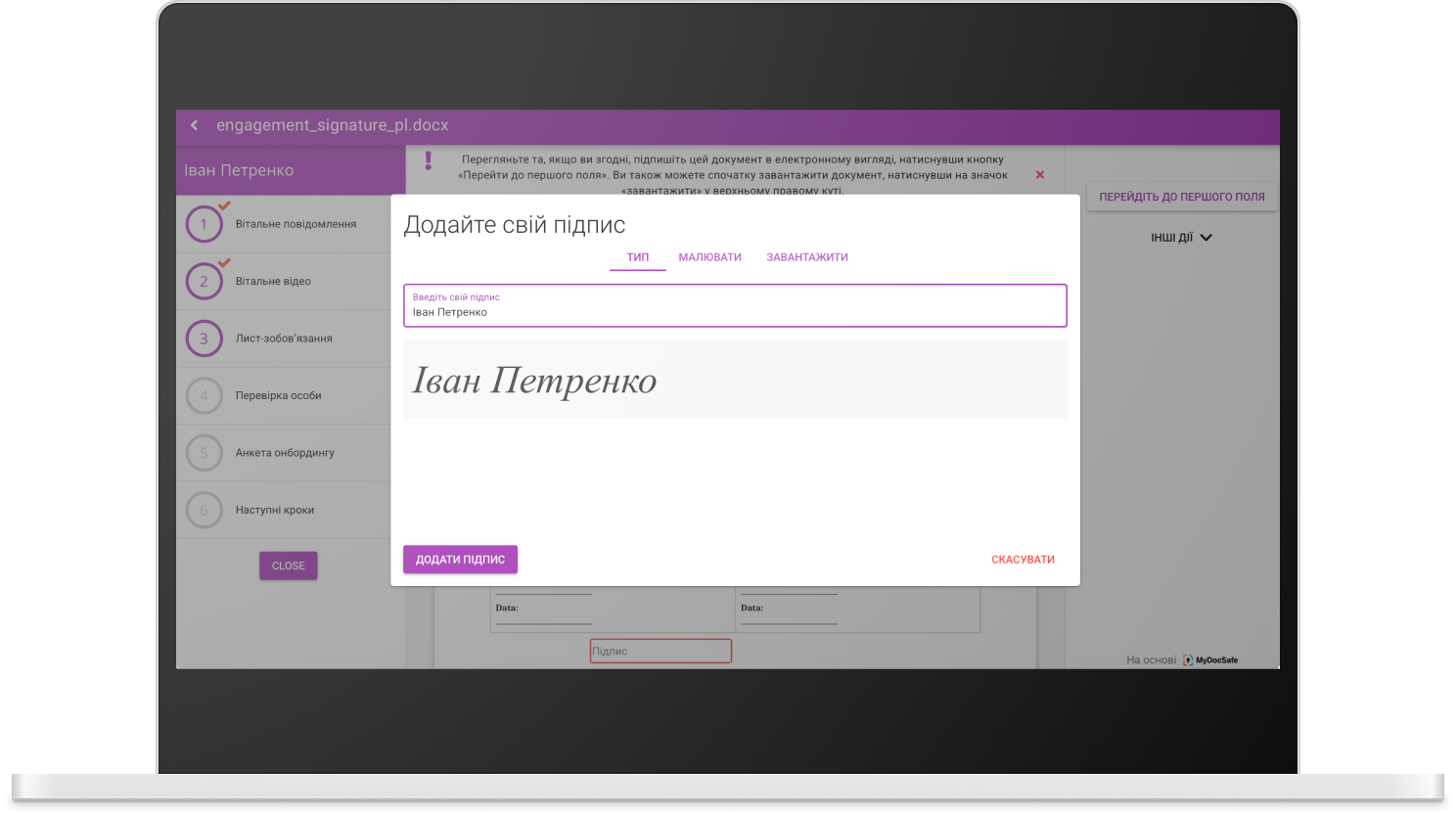Open the ЗАВАНТАЖИТИ tab

[x=806, y=256]
